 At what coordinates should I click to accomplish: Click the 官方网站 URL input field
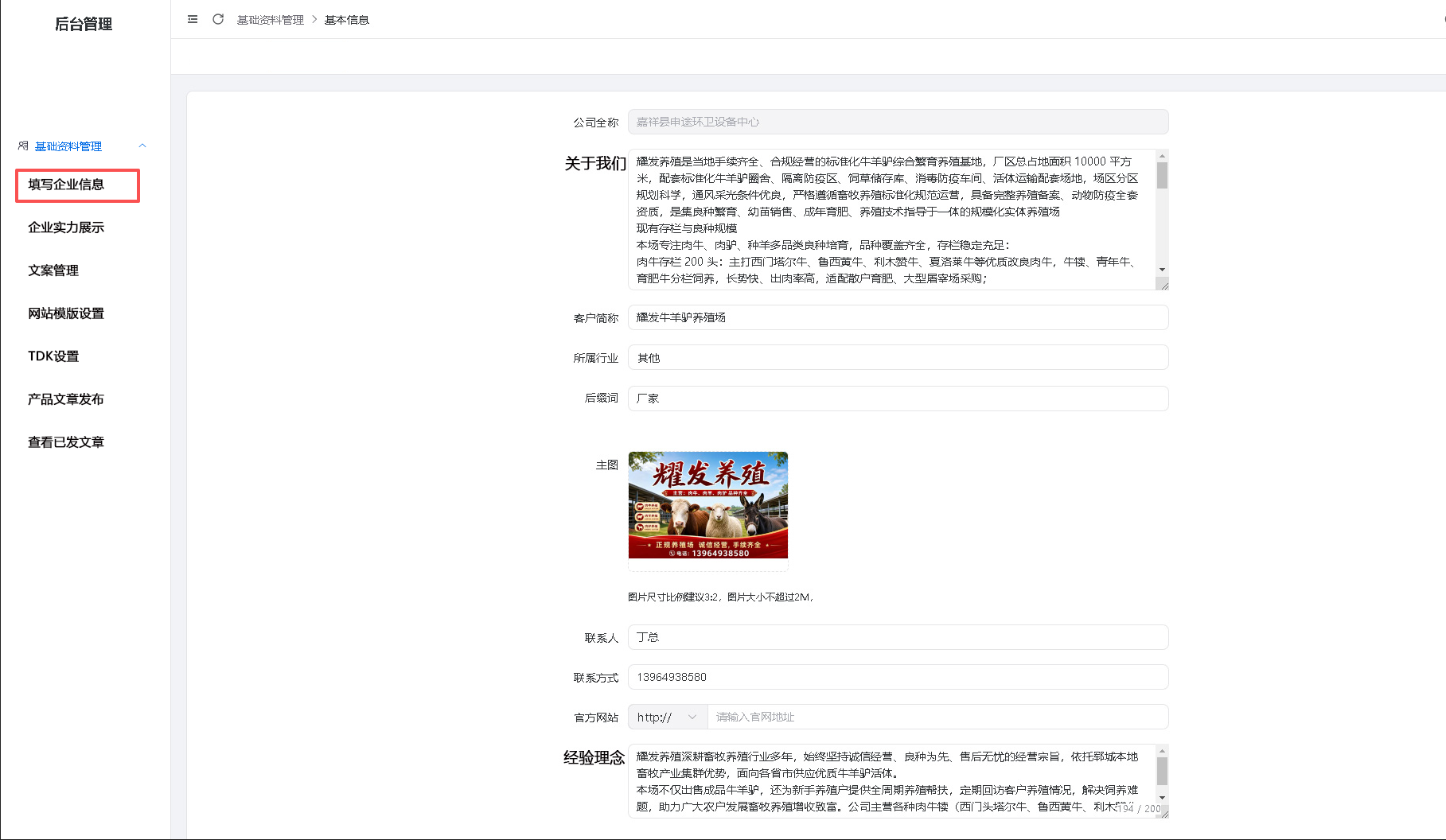[937, 717]
